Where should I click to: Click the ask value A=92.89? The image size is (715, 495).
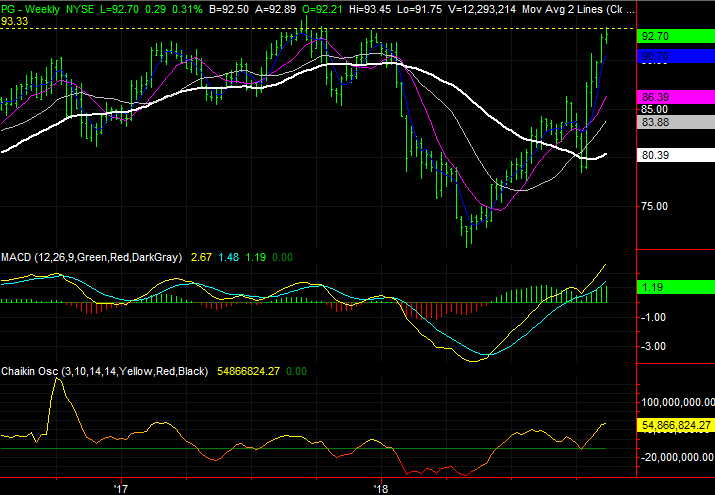click(276, 9)
